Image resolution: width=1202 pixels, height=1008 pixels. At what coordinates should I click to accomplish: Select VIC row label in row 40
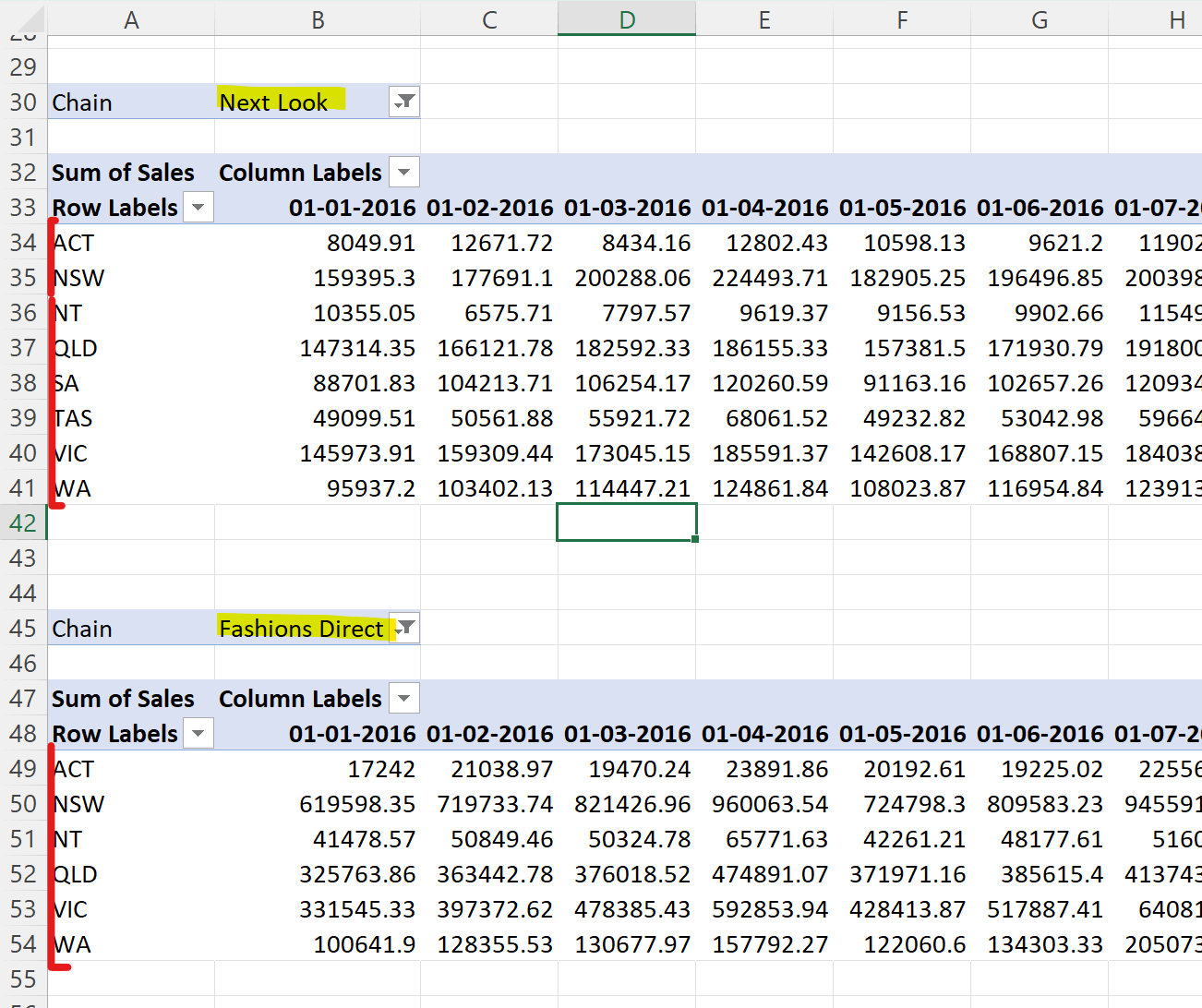[131, 452]
